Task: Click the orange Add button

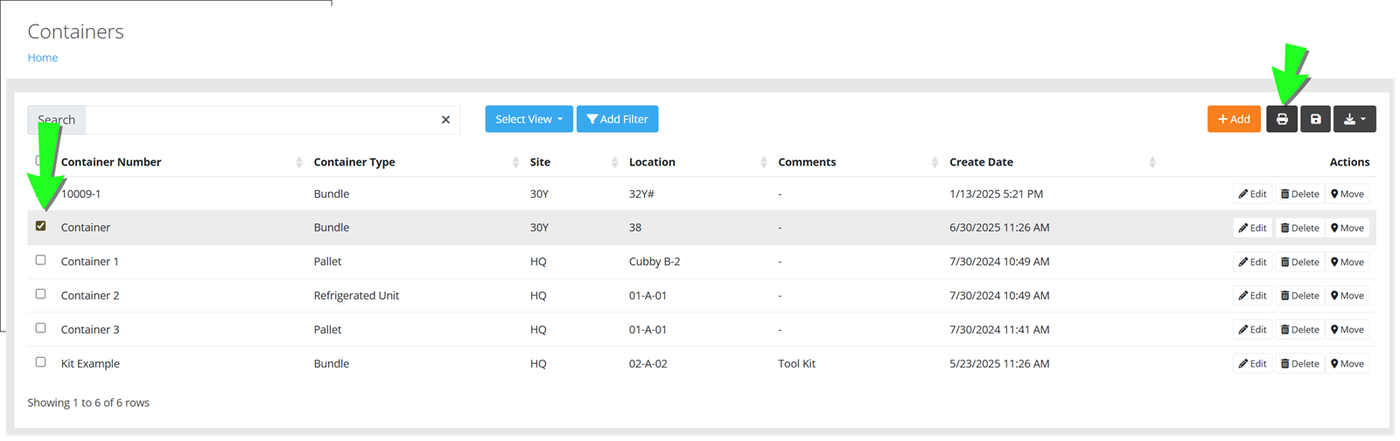Action: pyautogui.click(x=1233, y=119)
